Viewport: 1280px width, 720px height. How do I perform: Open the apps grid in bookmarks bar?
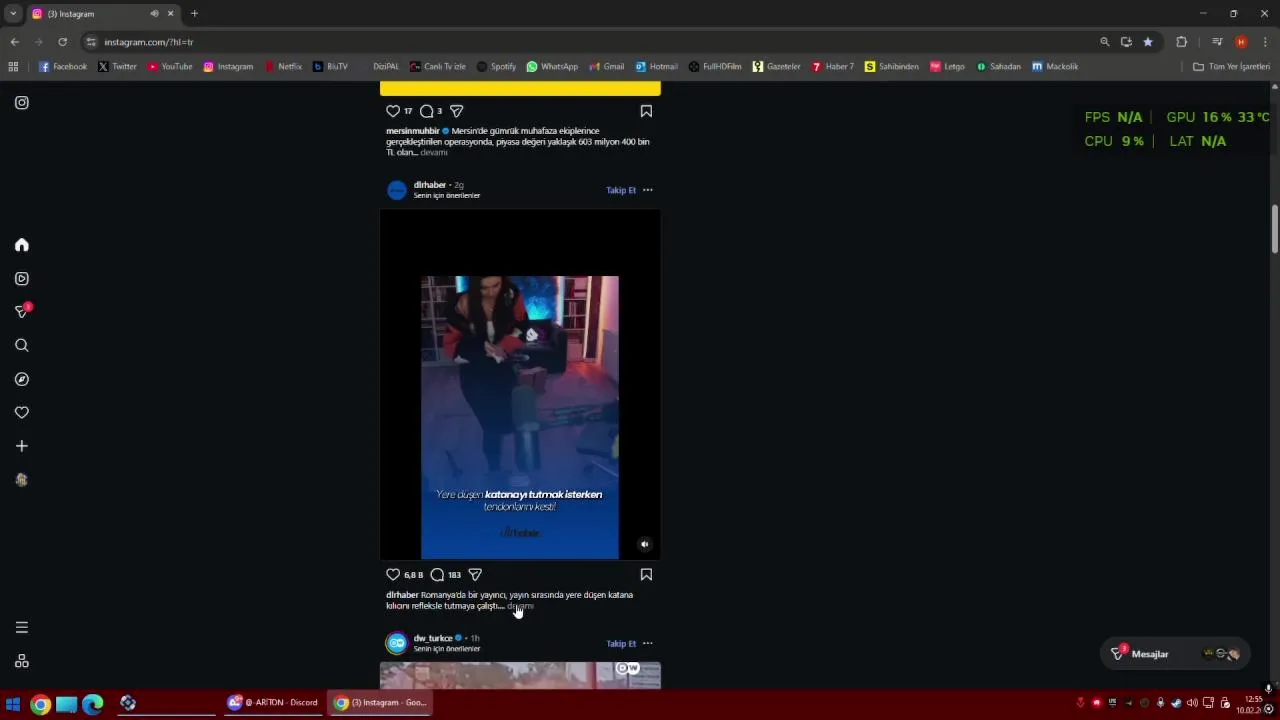13,67
